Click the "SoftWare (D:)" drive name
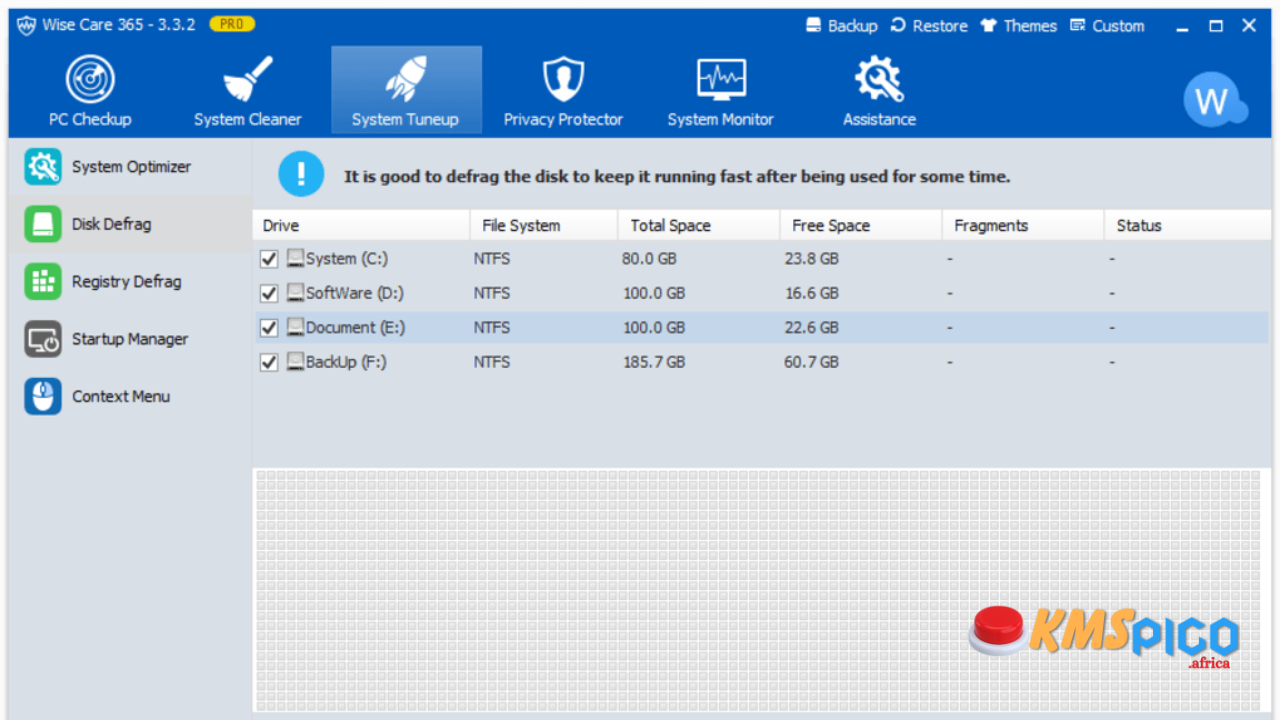 355,293
